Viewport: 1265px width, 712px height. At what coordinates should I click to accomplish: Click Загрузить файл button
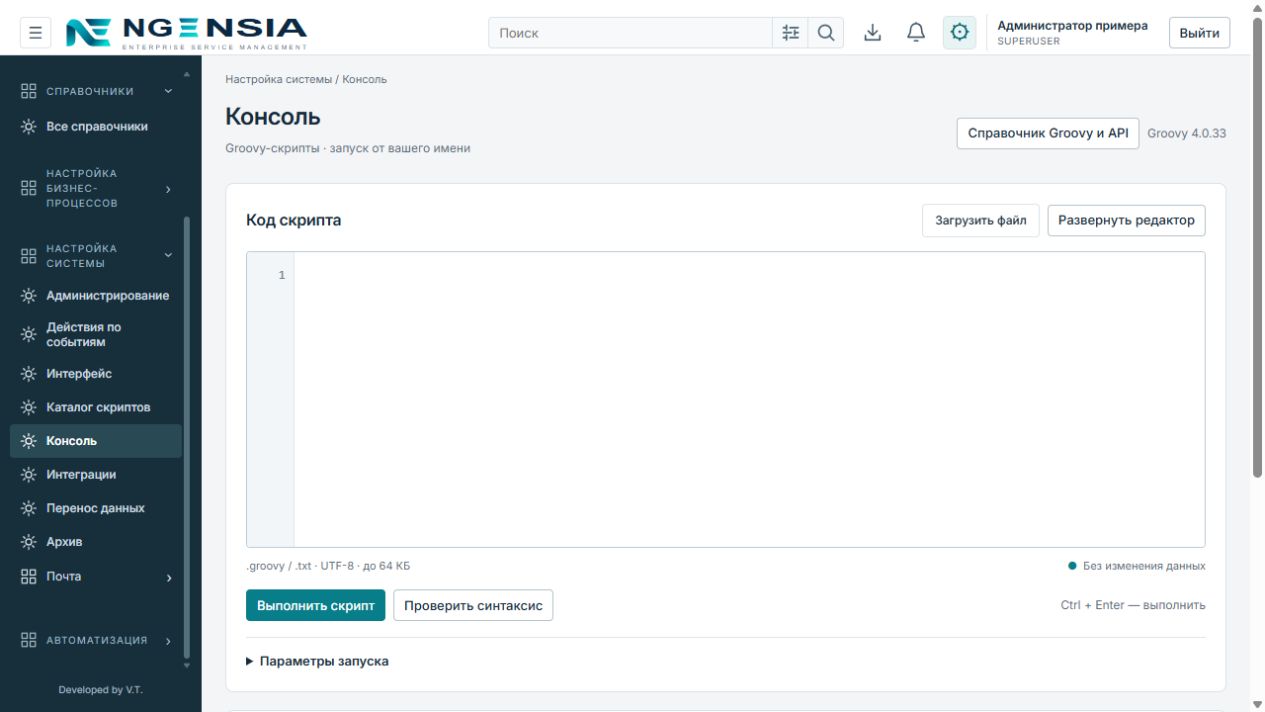981,220
